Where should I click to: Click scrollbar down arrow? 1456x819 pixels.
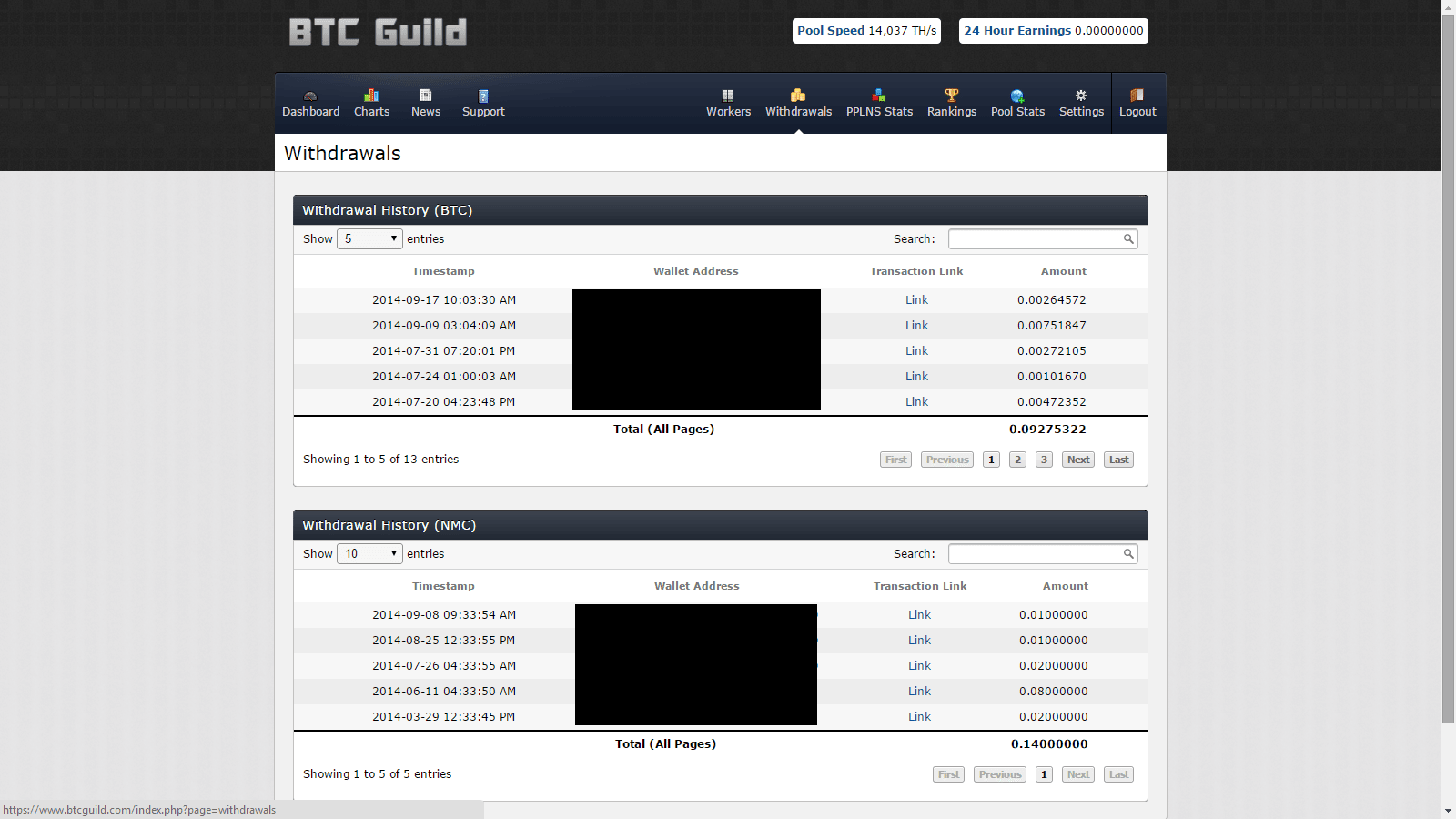tap(1448, 811)
